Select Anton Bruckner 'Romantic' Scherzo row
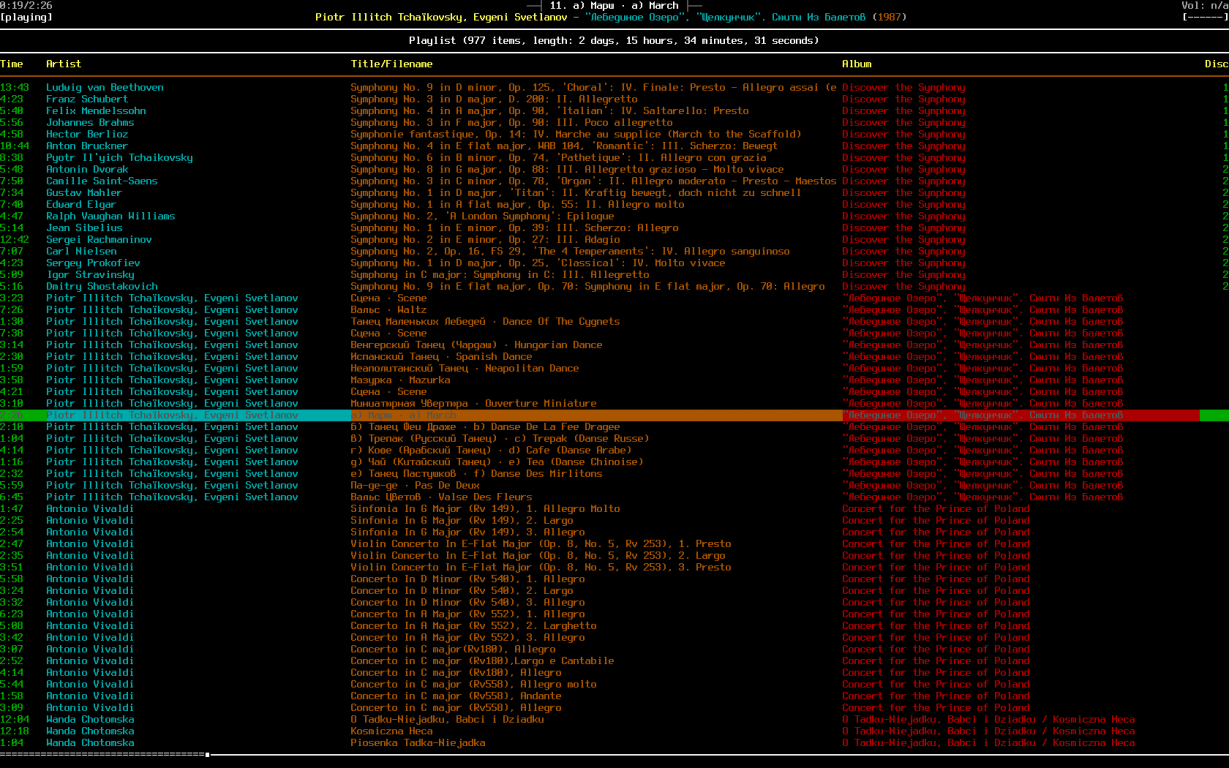Viewport: 1229px width, 768px height. (x=614, y=146)
